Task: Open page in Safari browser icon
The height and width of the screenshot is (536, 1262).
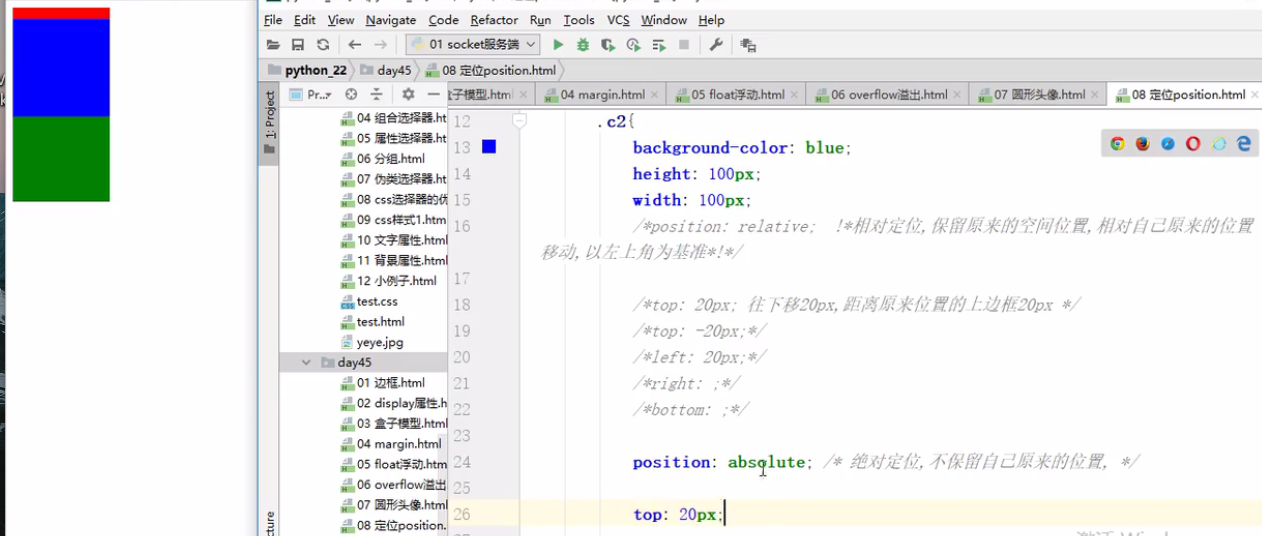Action: (x=1168, y=144)
